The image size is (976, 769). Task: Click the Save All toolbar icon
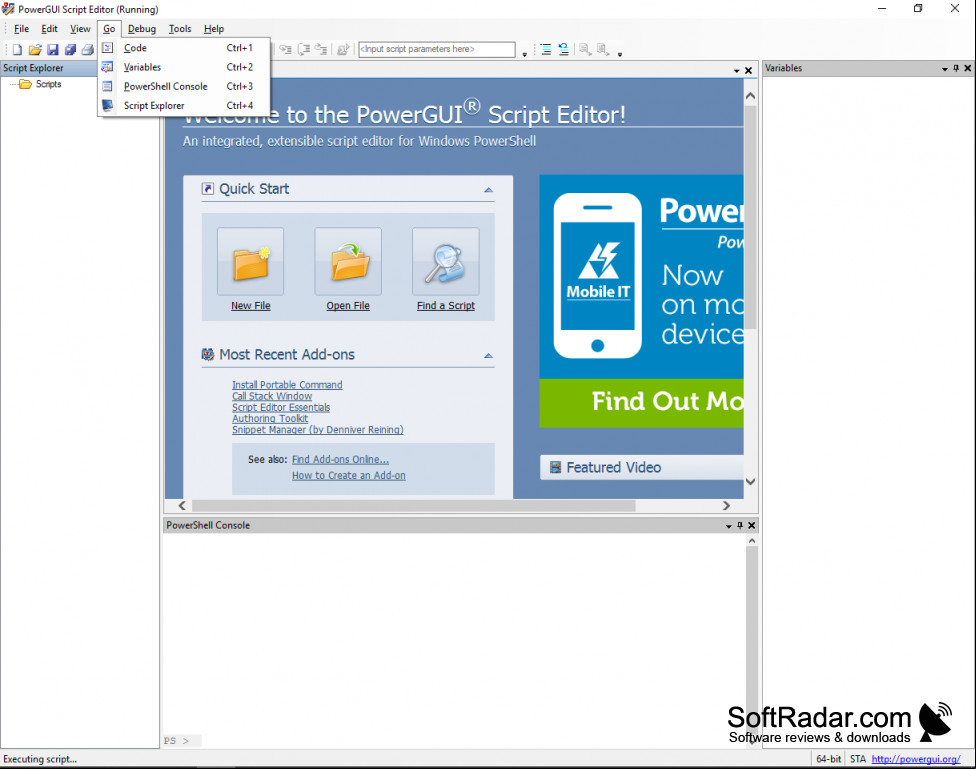70,50
